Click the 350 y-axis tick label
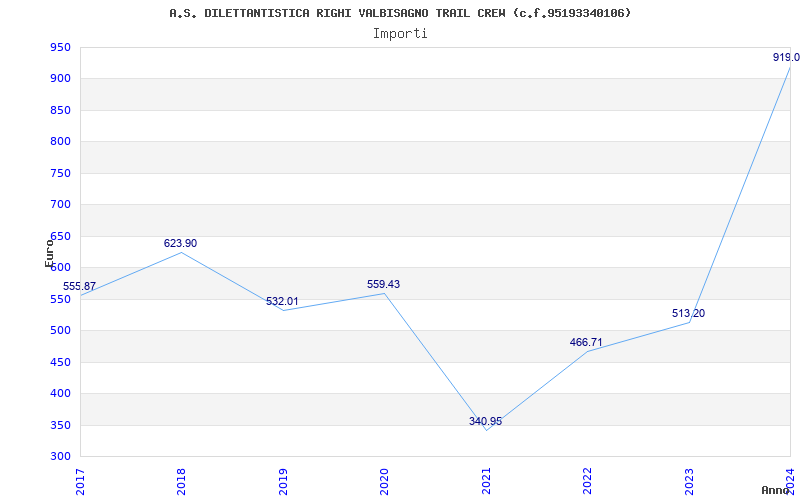The image size is (800, 500). [x=60, y=425]
